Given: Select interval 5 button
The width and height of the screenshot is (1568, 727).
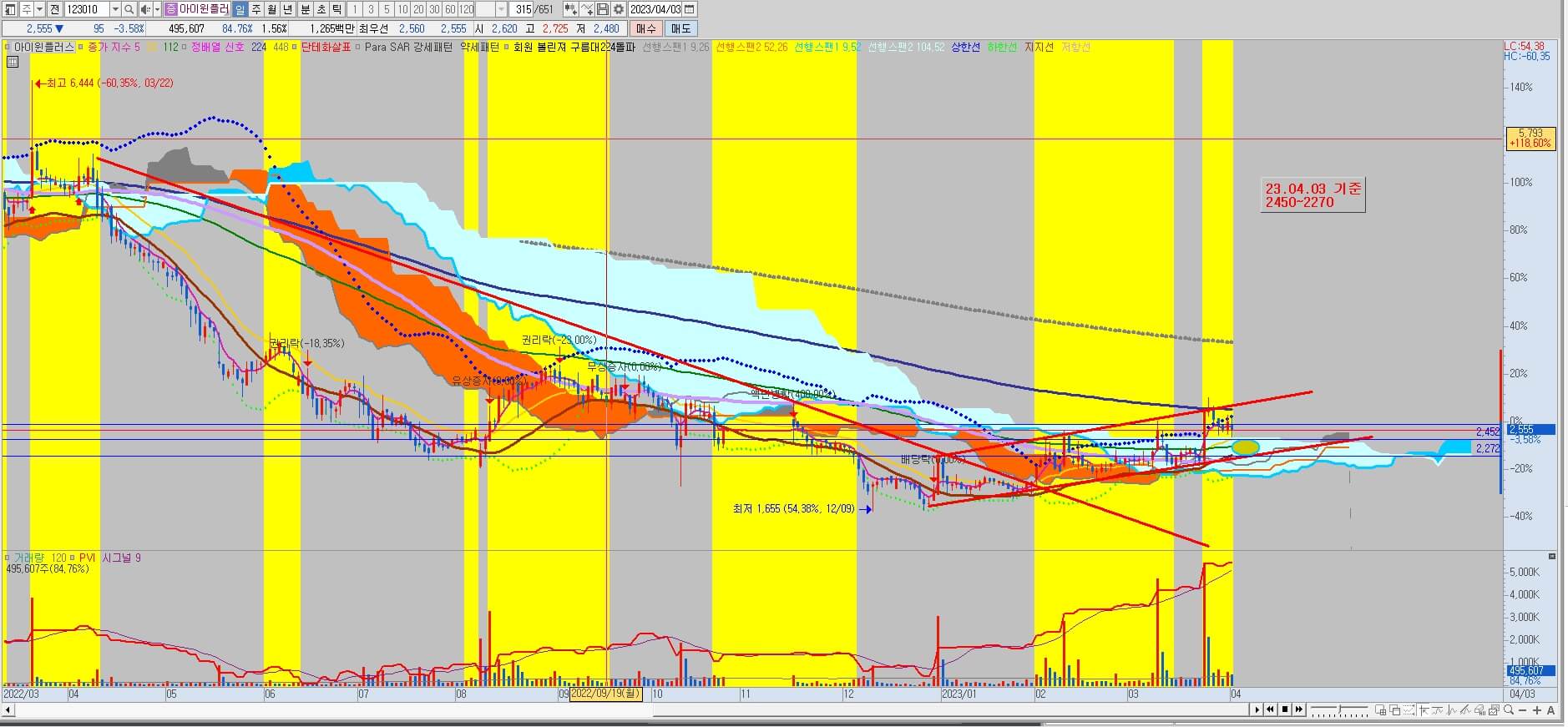Looking at the screenshot, I should [387, 9].
